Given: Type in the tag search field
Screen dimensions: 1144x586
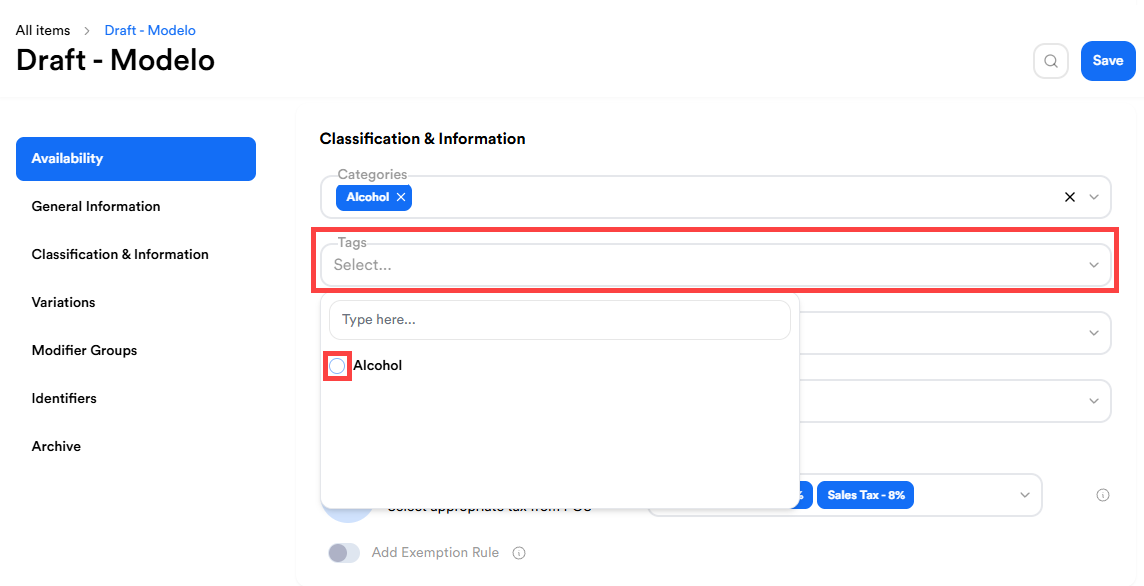Looking at the screenshot, I should (559, 320).
